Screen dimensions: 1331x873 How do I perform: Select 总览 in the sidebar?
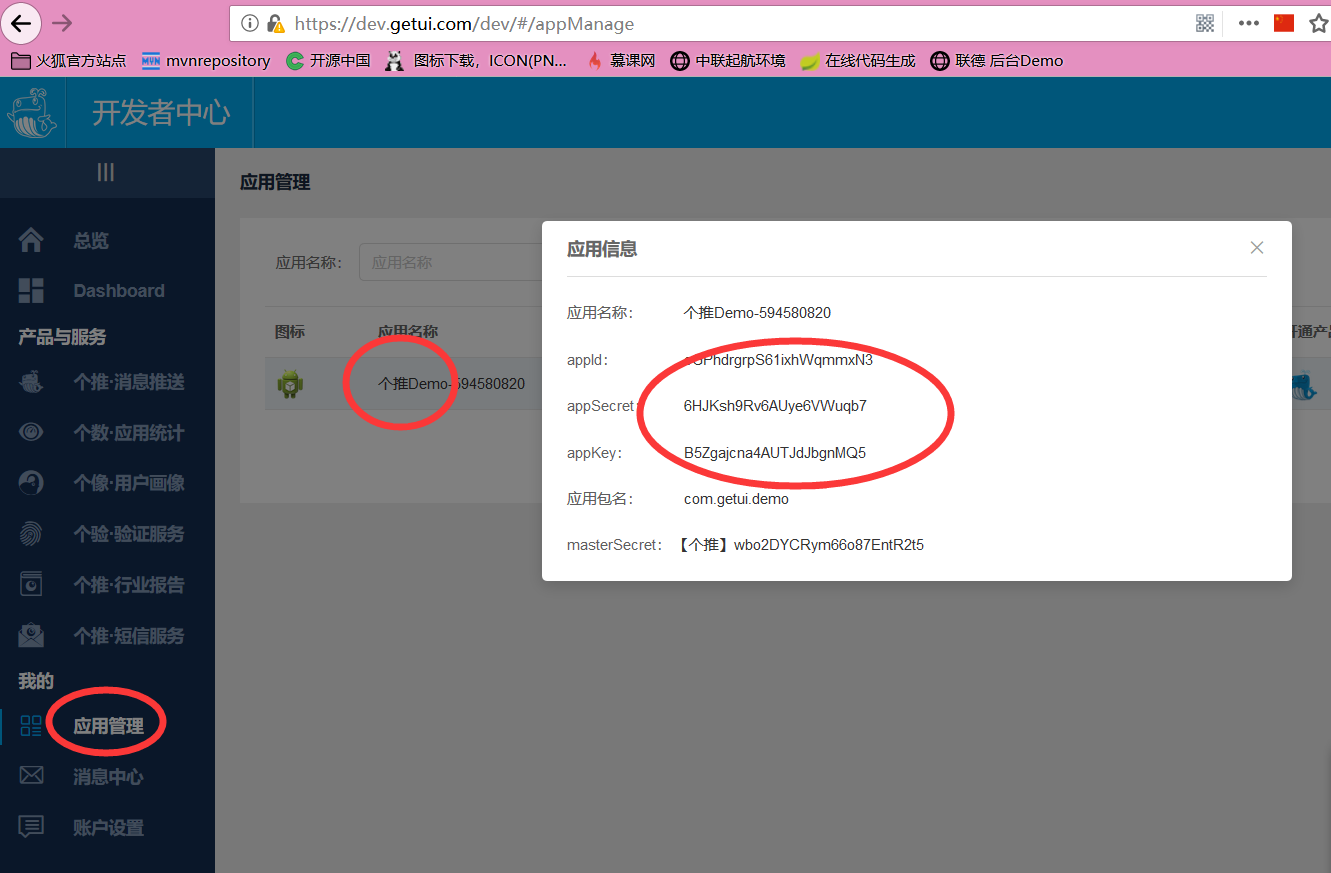pos(91,241)
